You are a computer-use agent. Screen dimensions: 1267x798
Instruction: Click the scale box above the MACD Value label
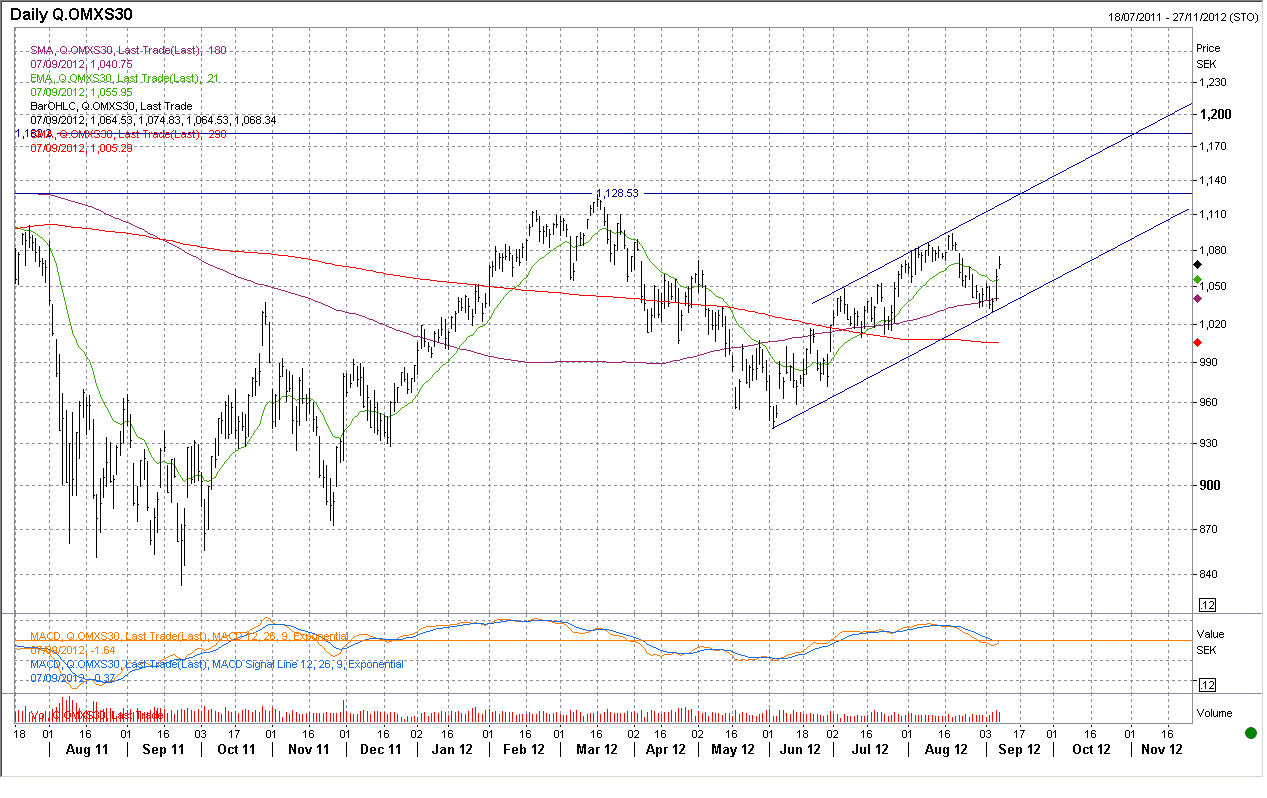pyautogui.click(x=1207, y=605)
